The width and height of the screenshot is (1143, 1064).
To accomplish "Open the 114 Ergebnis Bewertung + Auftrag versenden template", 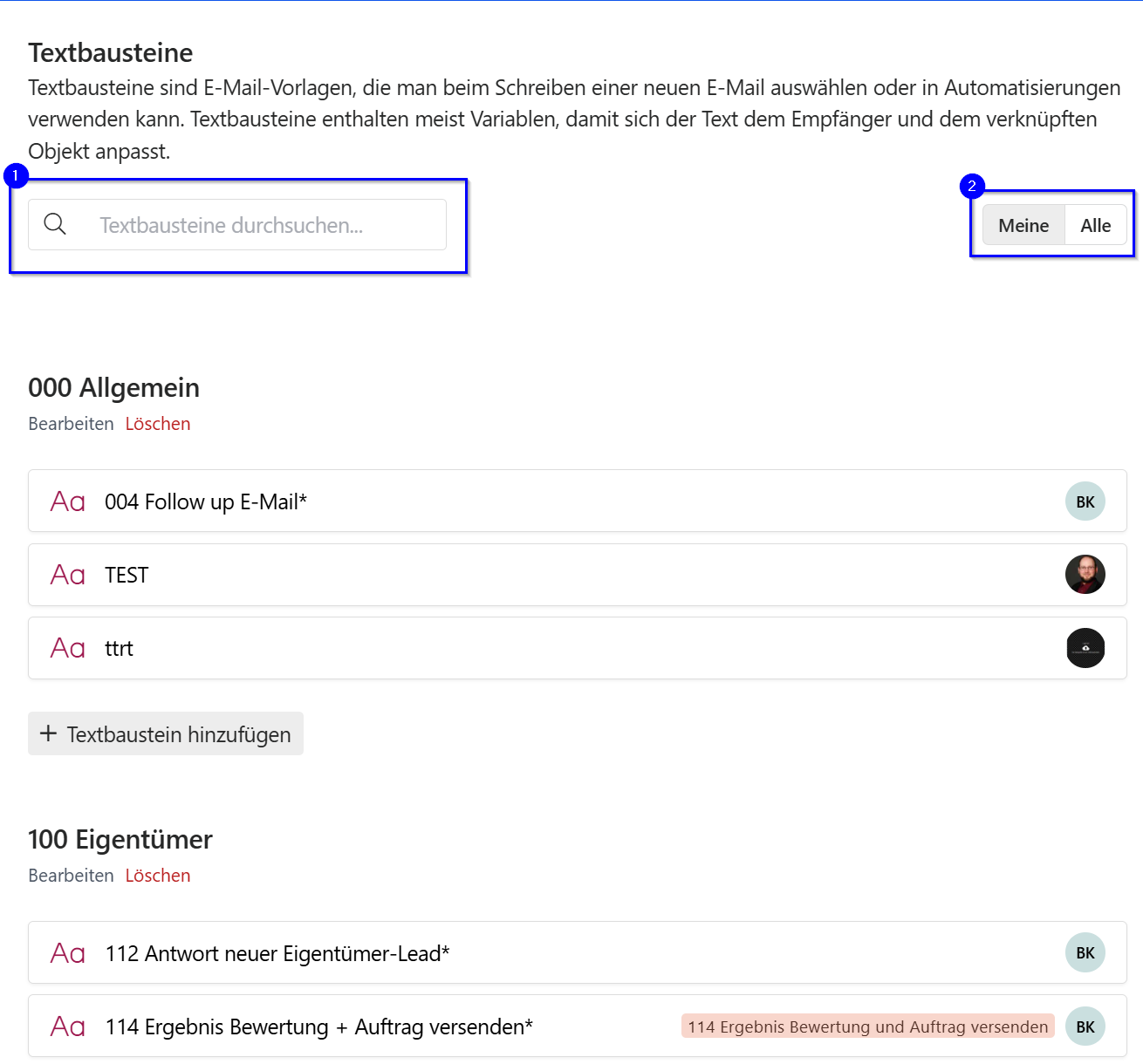I will coord(318,1026).
